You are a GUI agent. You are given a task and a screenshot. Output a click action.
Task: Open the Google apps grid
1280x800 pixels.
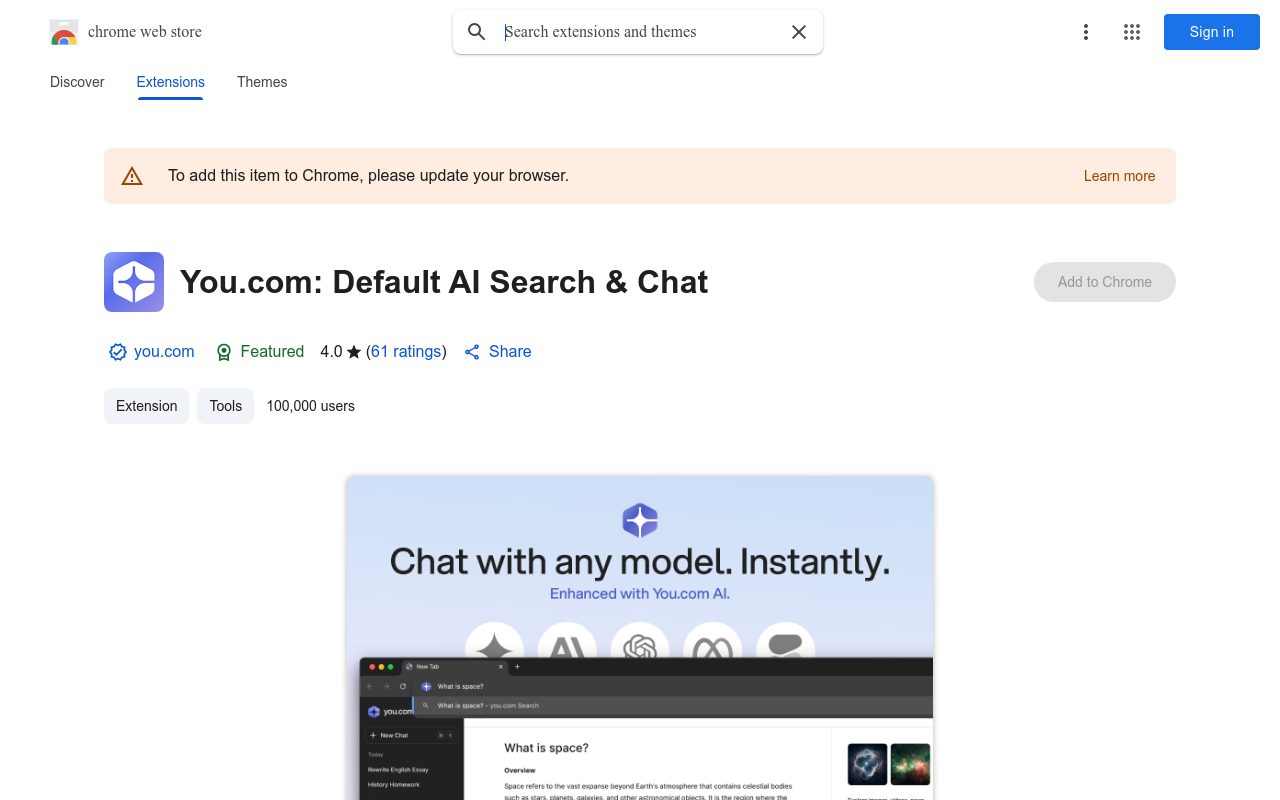pyautogui.click(x=1132, y=32)
